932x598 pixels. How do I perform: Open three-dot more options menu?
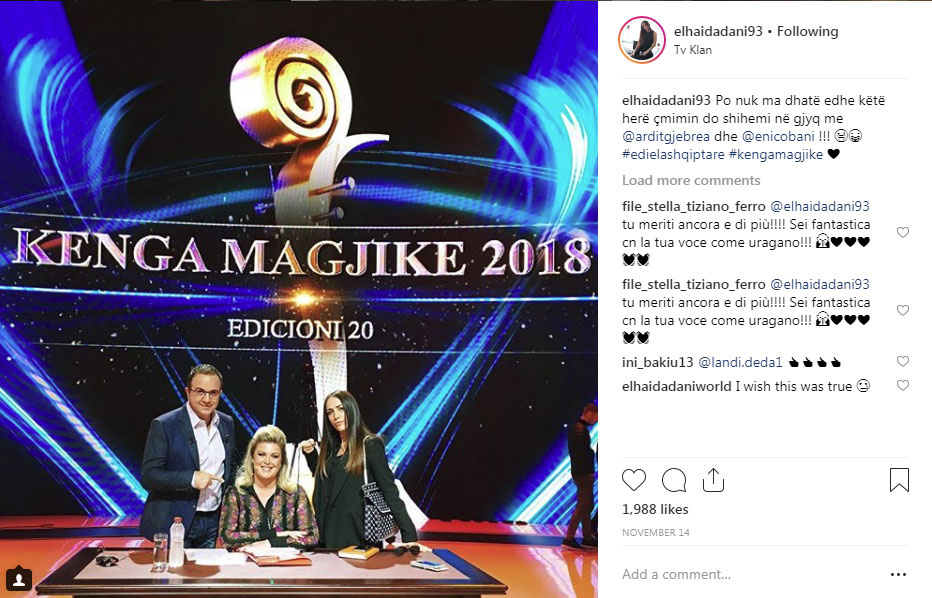pyautogui.click(x=899, y=574)
